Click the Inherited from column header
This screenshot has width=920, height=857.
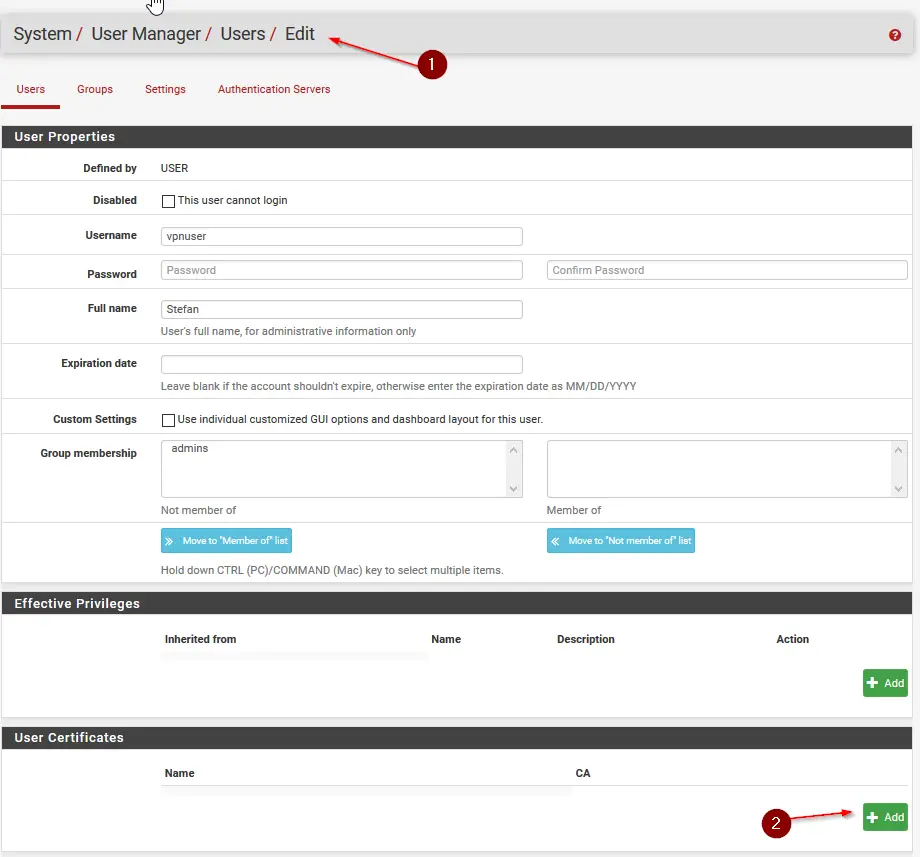[x=200, y=639]
